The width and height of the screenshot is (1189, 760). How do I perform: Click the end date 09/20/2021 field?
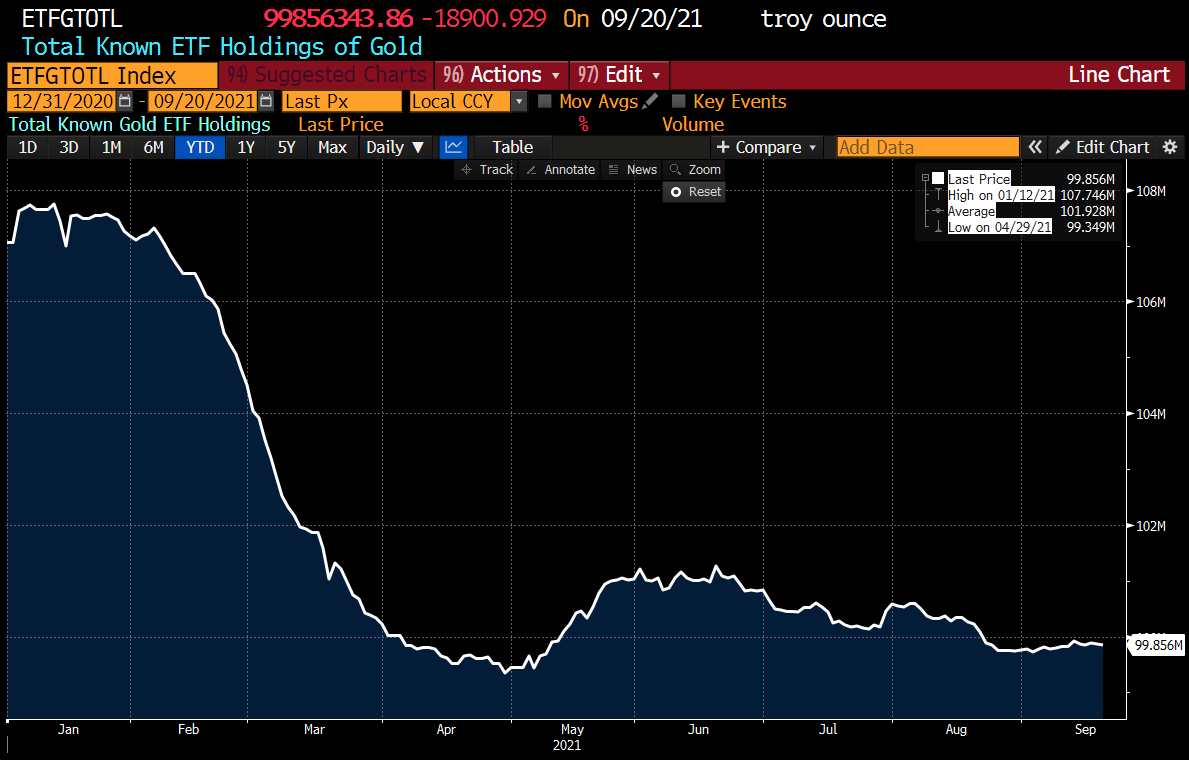click(x=203, y=101)
